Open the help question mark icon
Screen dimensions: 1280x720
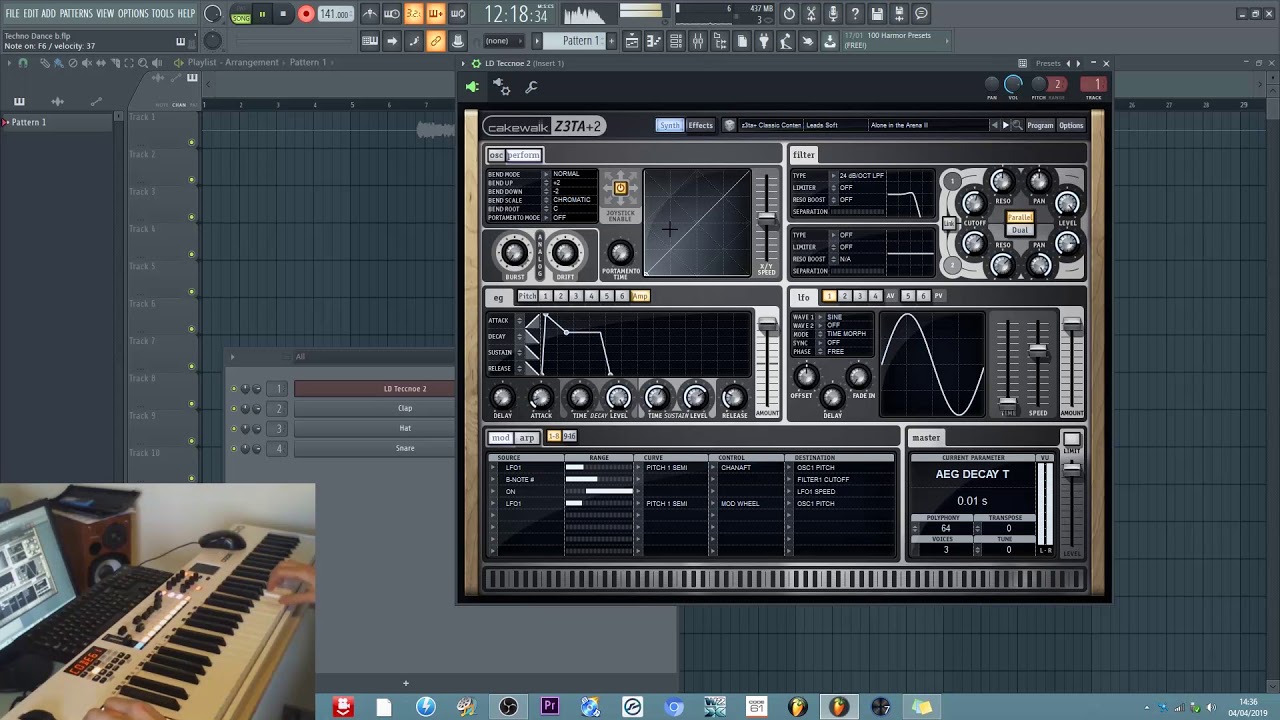854,13
